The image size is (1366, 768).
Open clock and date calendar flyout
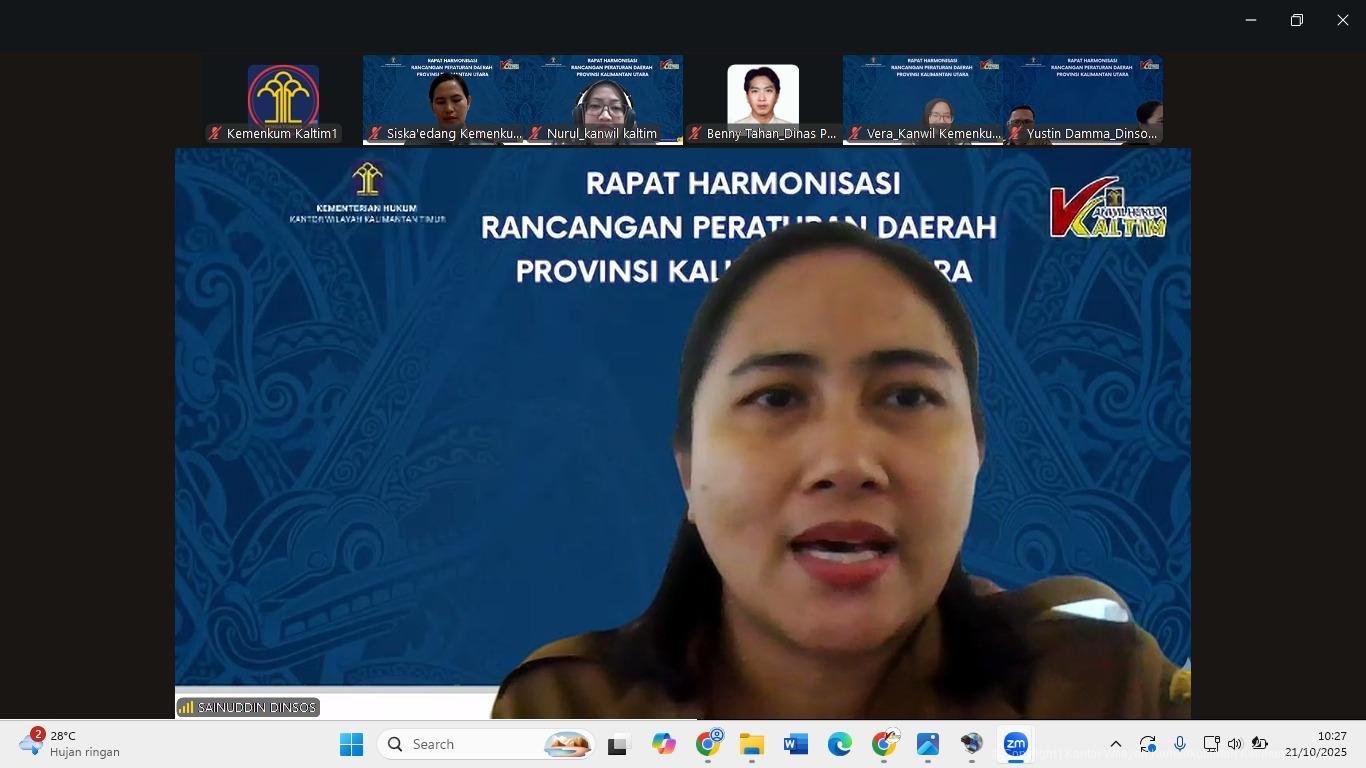[x=1315, y=744]
